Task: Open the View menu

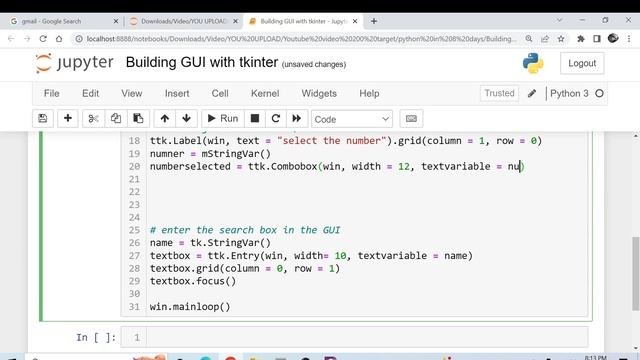Action: click(131, 93)
